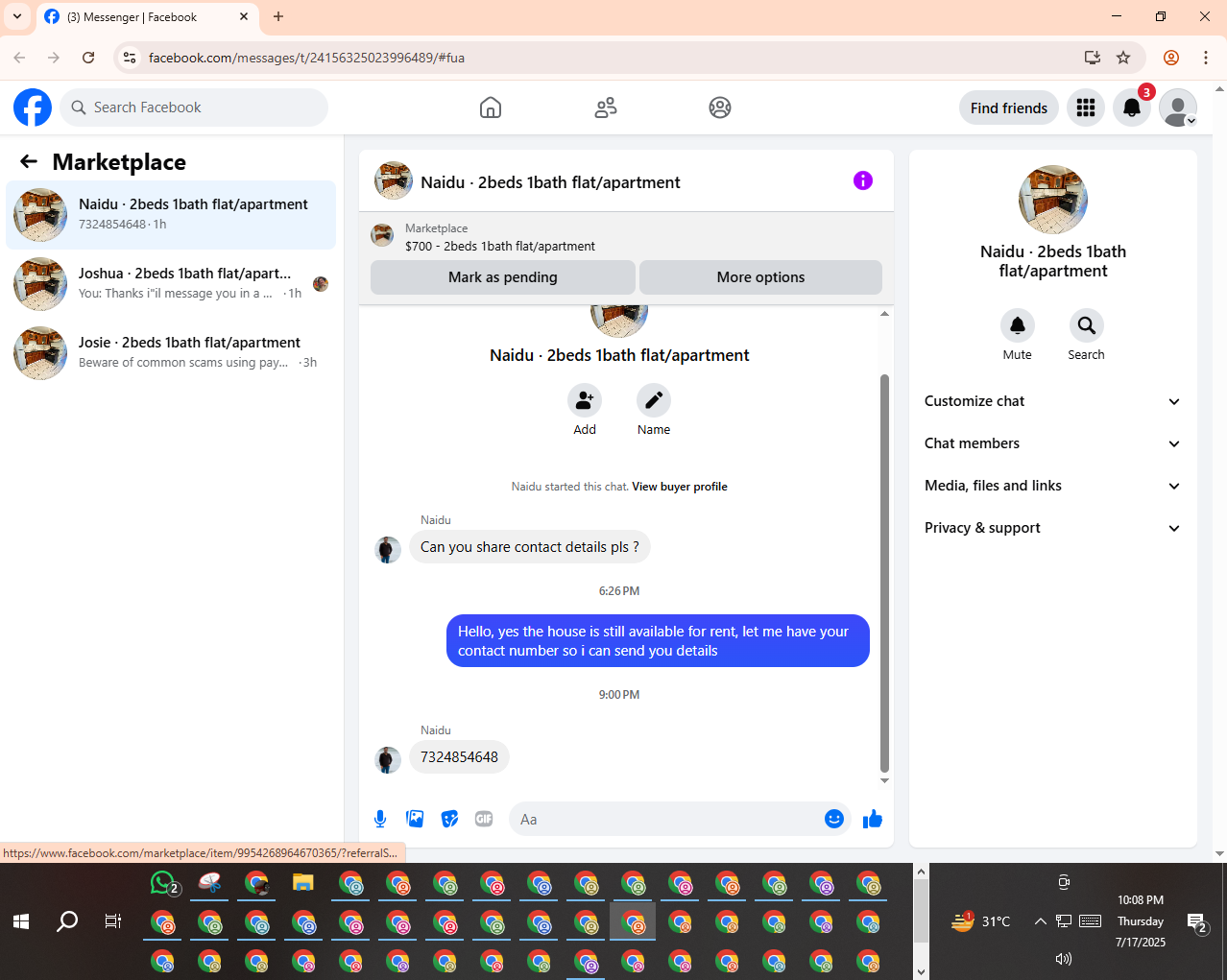Open the install app icon in address bar
The width and height of the screenshot is (1227, 980).
1093,58
